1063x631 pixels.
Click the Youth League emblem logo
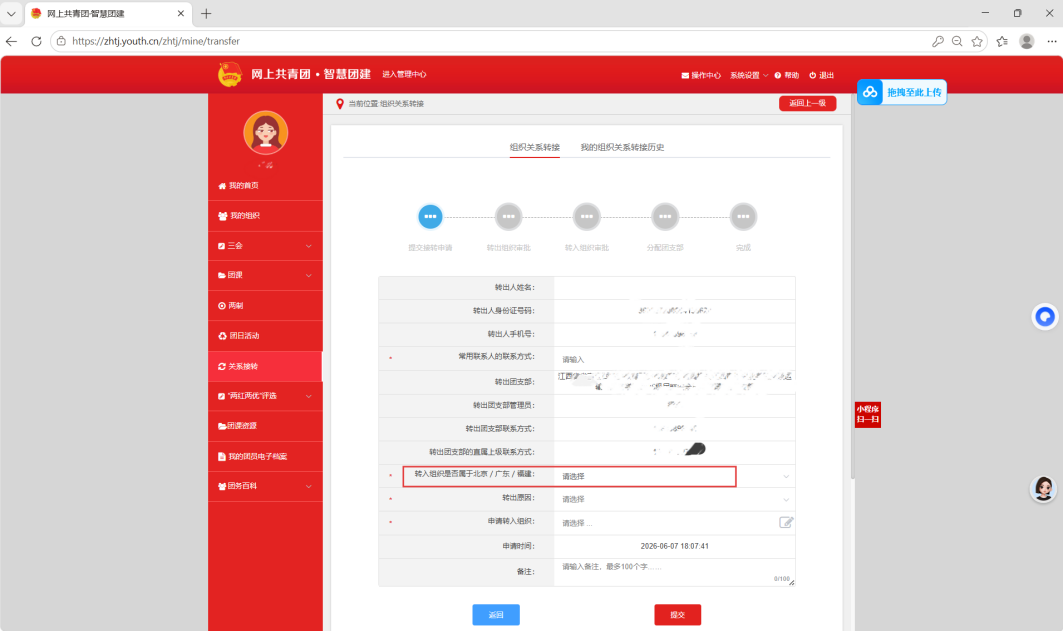(x=230, y=75)
